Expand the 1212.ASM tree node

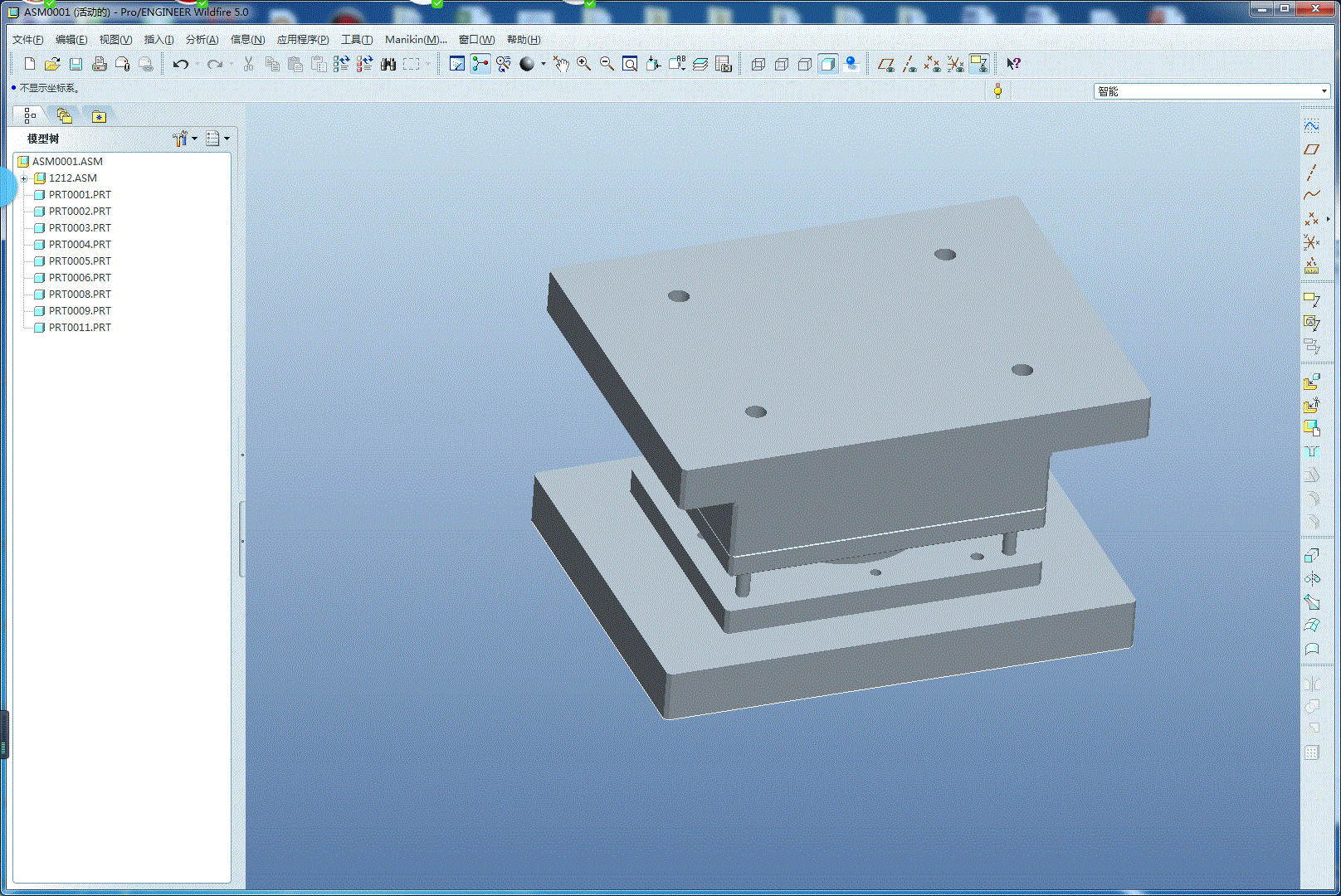pos(24,178)
